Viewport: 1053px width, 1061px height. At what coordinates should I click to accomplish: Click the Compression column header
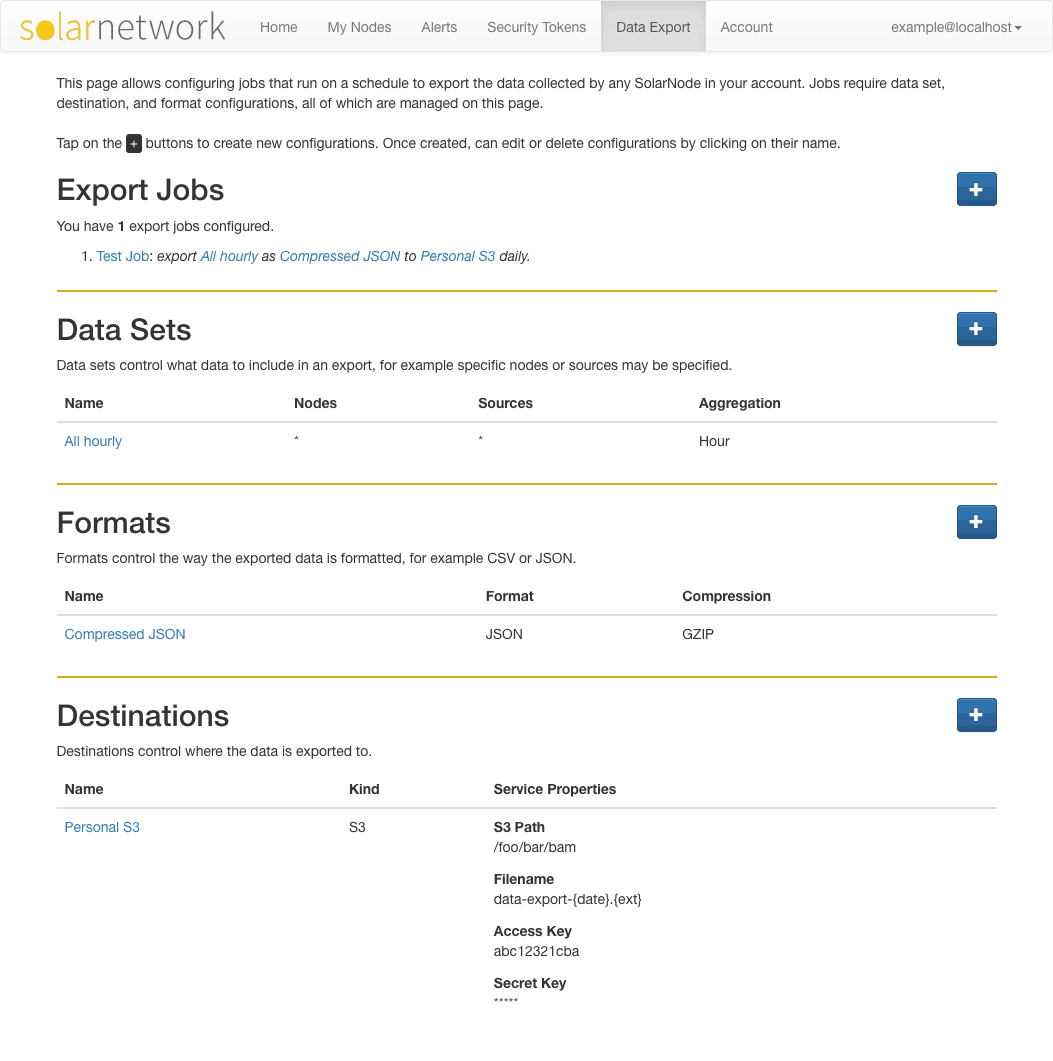(726, 596)
